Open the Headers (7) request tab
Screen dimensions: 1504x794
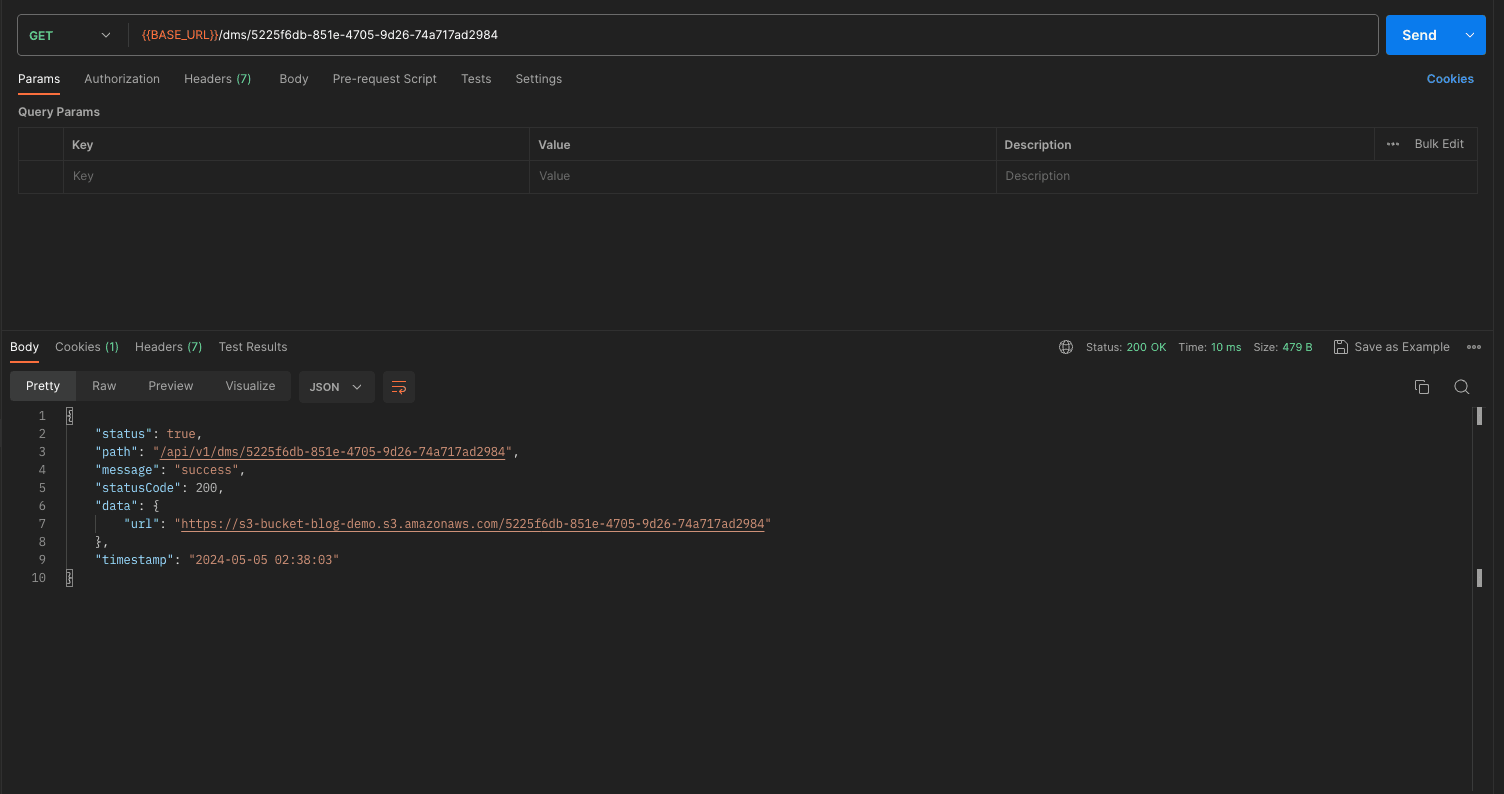[x=217, y=79]
